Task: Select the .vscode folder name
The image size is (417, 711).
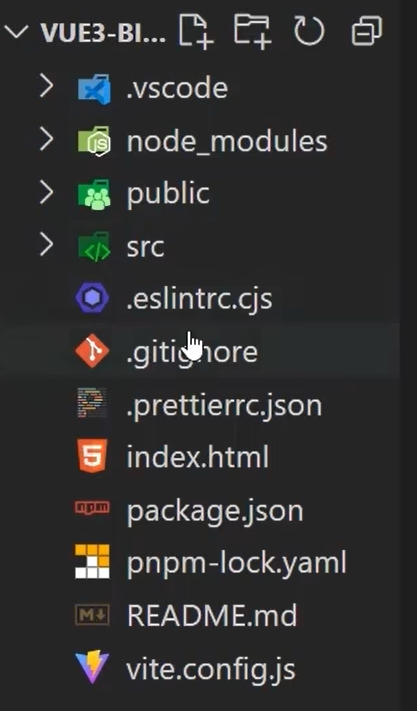Action: tap(177, 88)
